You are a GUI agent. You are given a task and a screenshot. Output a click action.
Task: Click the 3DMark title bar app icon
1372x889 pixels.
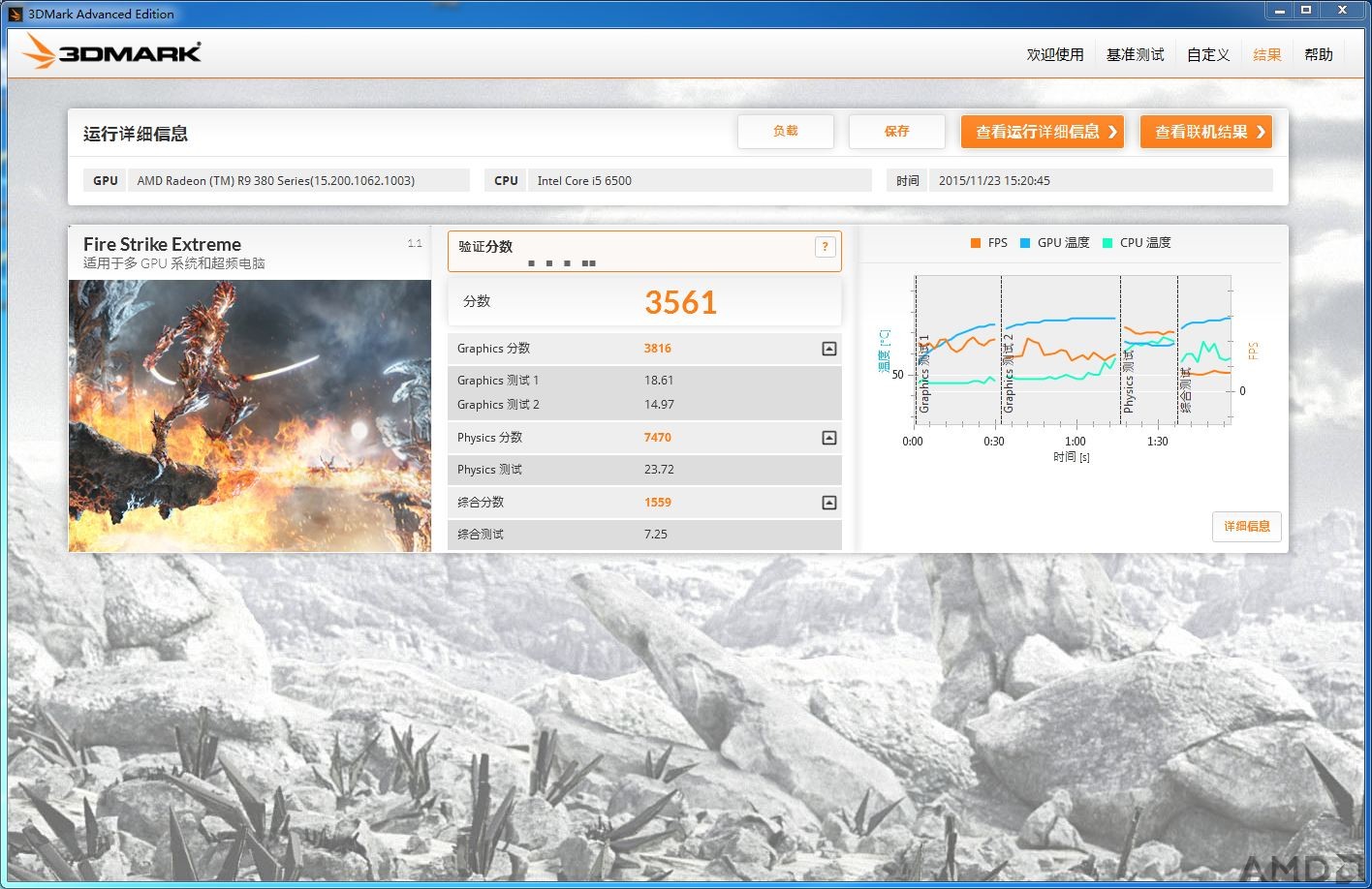click(16, 14)
